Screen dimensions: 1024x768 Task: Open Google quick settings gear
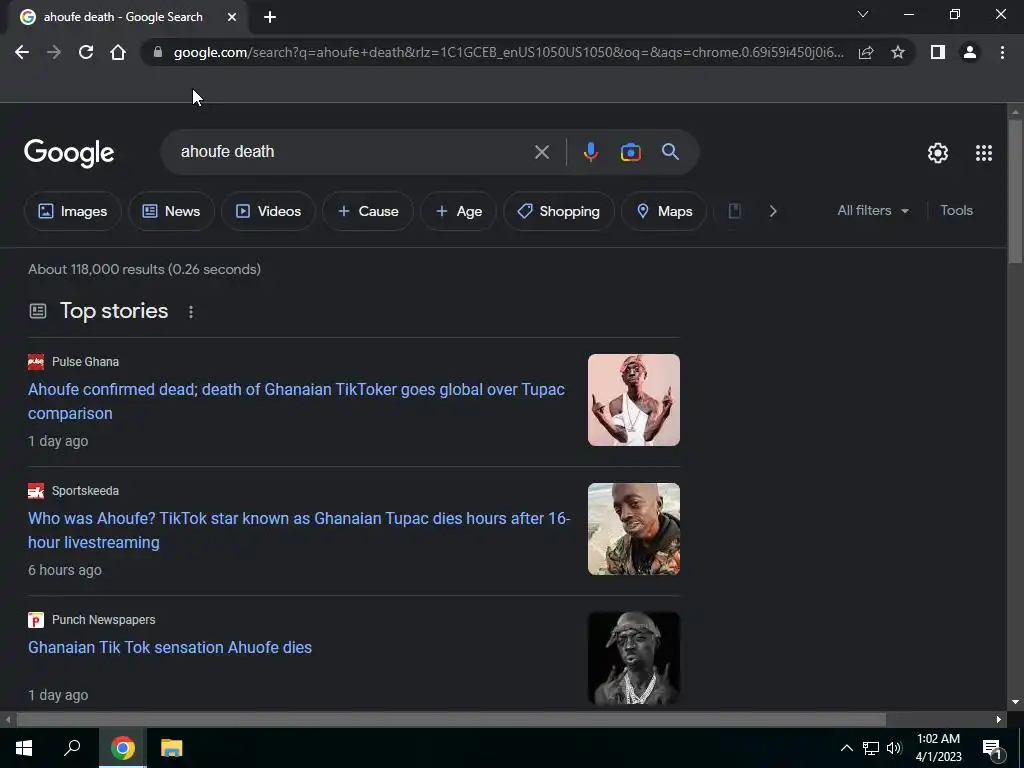(x=938, y=153)
